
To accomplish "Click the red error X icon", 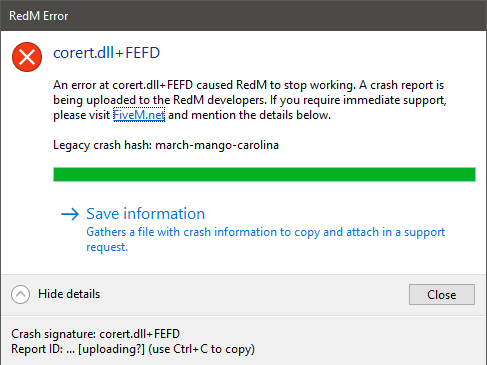I will pos(27,57).
